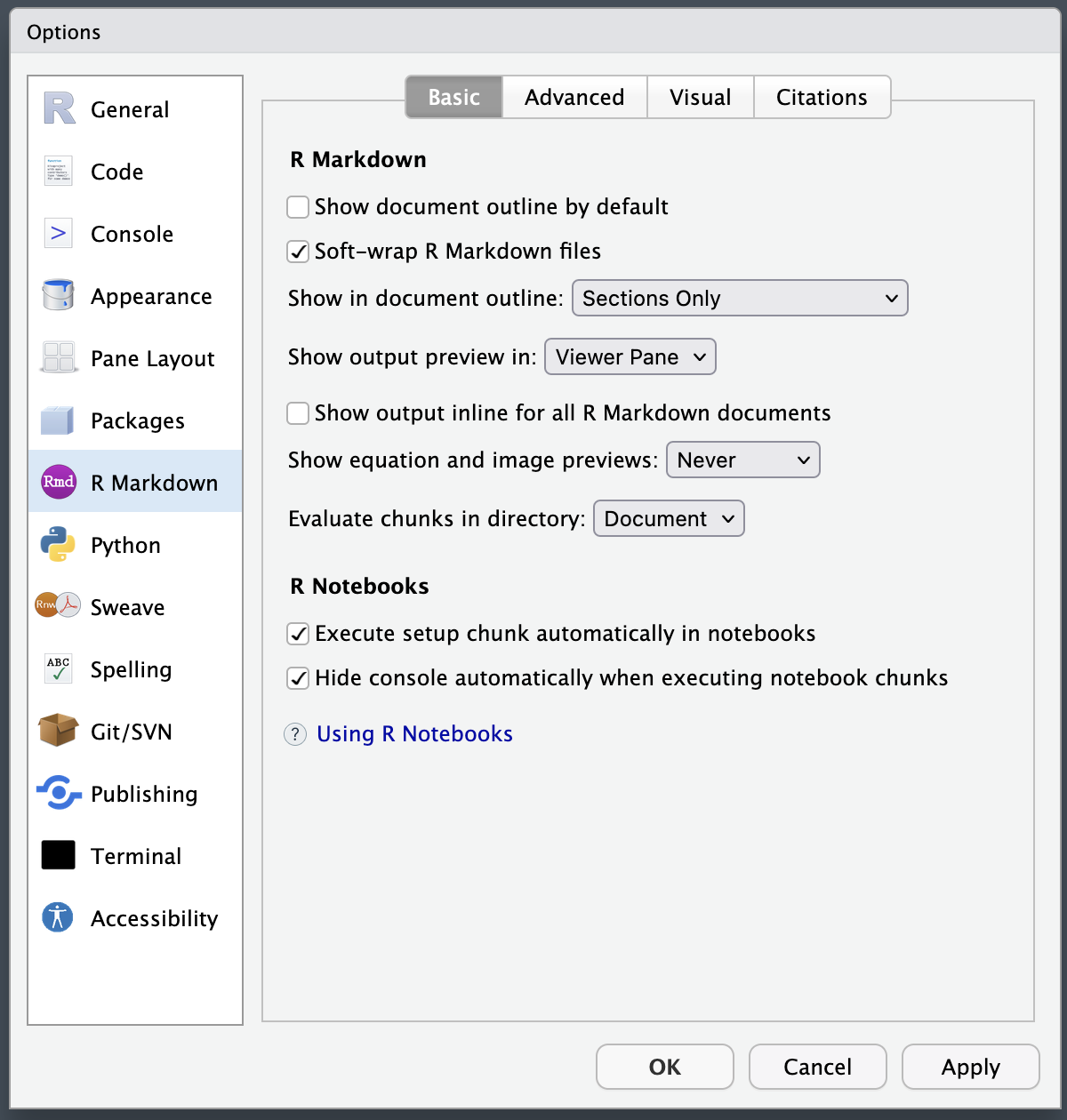This screenshot has width=1067, height=1120.
Task: Apply the current settings
Action: coord(971,1067)
